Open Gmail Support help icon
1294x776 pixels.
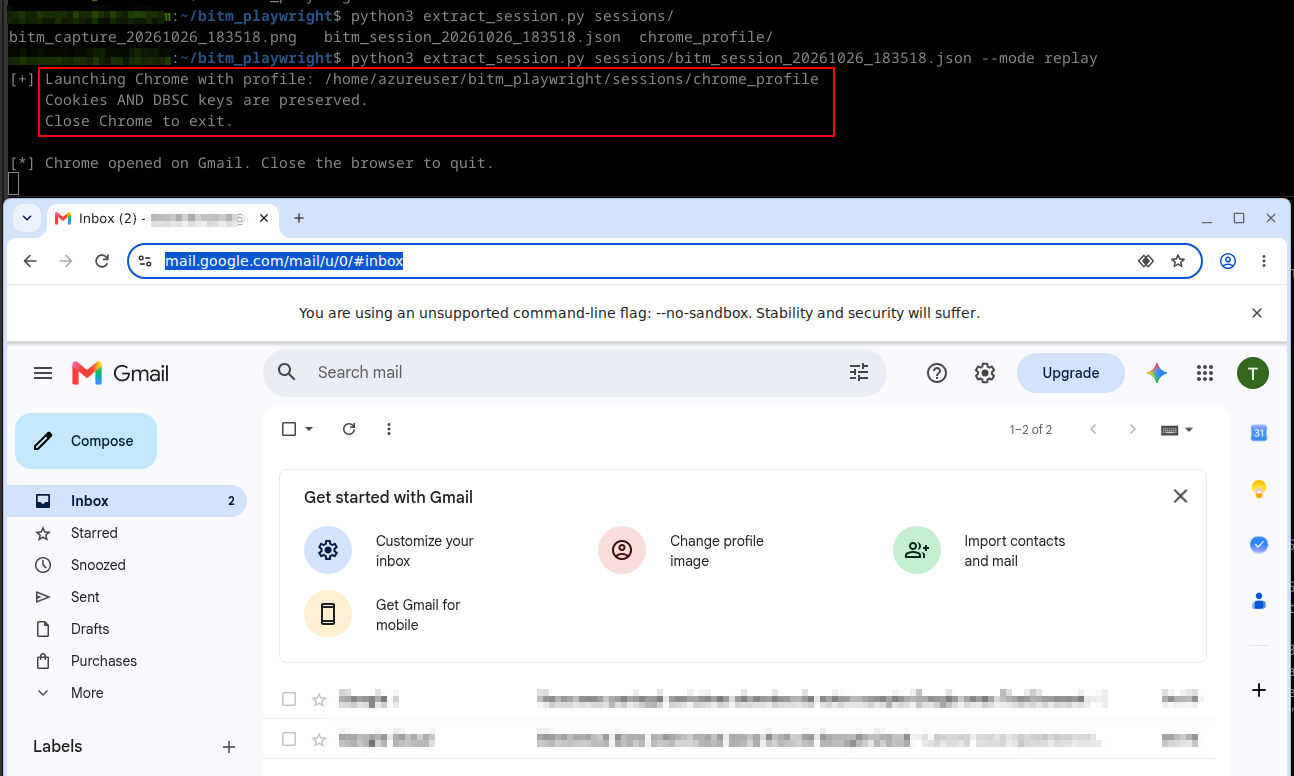(x=937, y=373)
